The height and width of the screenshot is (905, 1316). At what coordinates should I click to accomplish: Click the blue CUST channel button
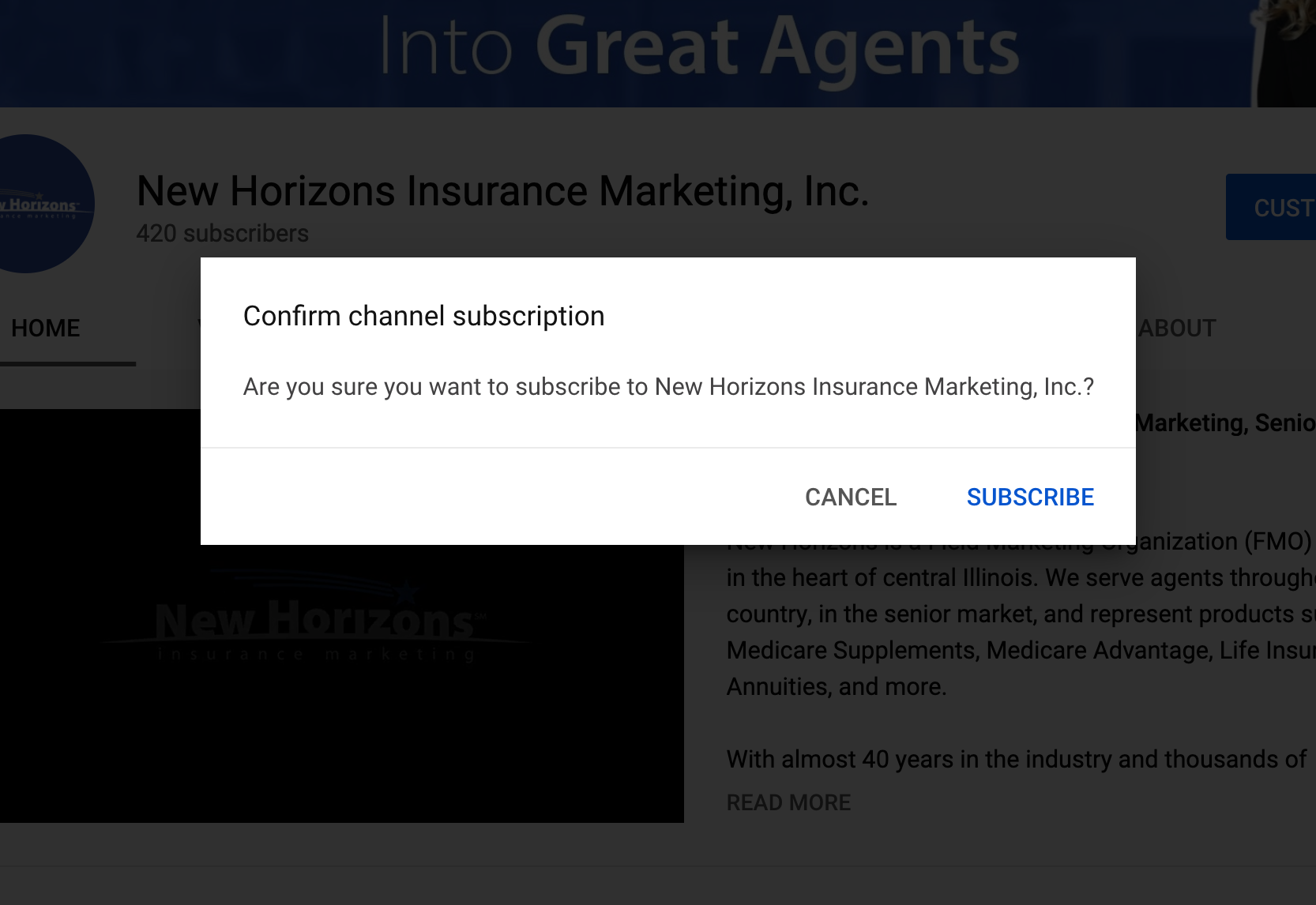[x=1271, y=207]
